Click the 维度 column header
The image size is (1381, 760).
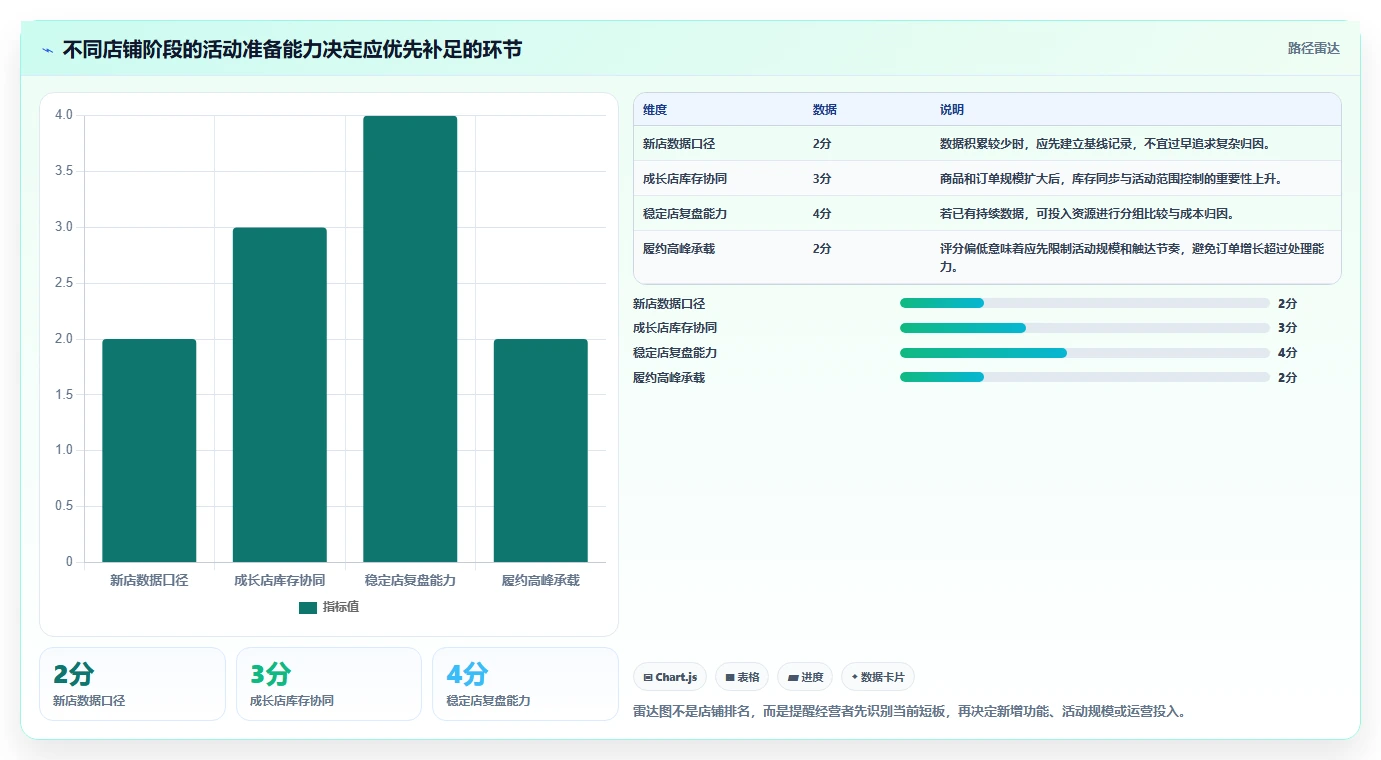tap(655, 110)
